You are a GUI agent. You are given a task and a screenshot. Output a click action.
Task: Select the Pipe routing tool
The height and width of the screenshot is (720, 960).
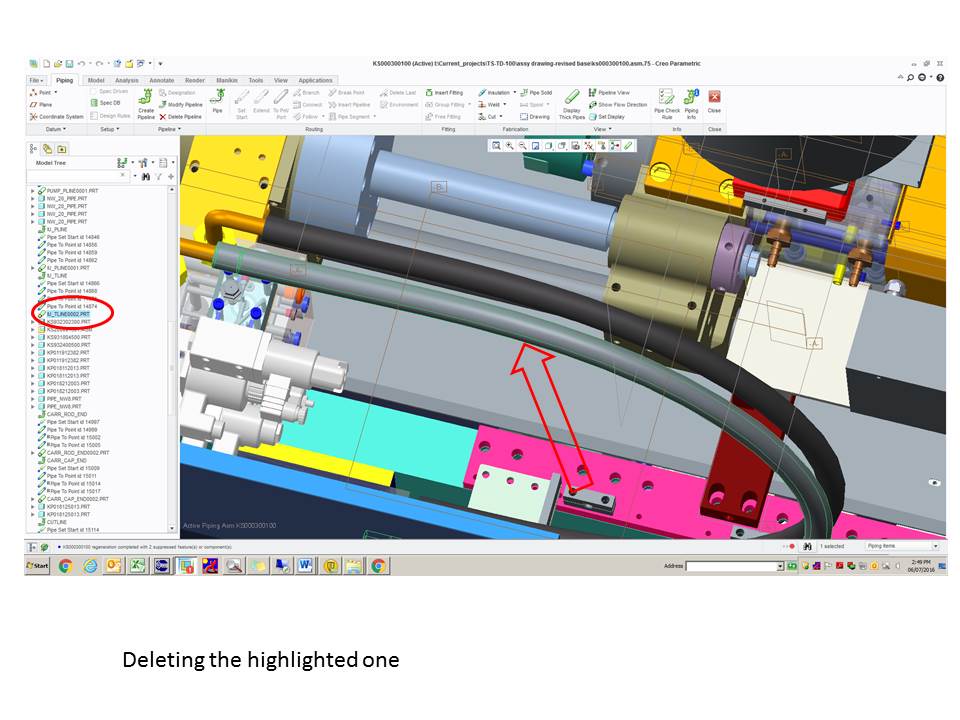tap(217, 102)
